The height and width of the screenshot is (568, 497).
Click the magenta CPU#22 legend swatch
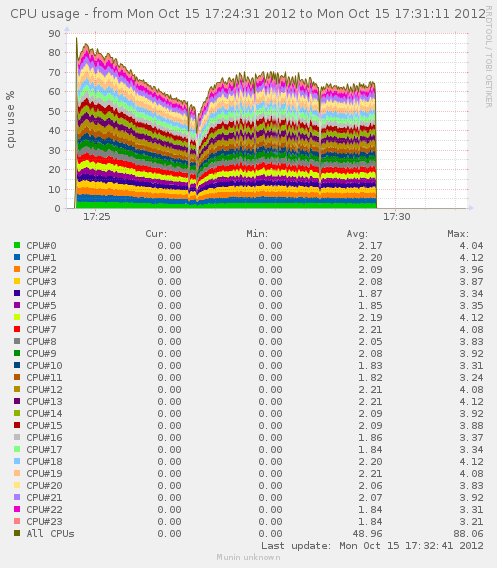17,509
